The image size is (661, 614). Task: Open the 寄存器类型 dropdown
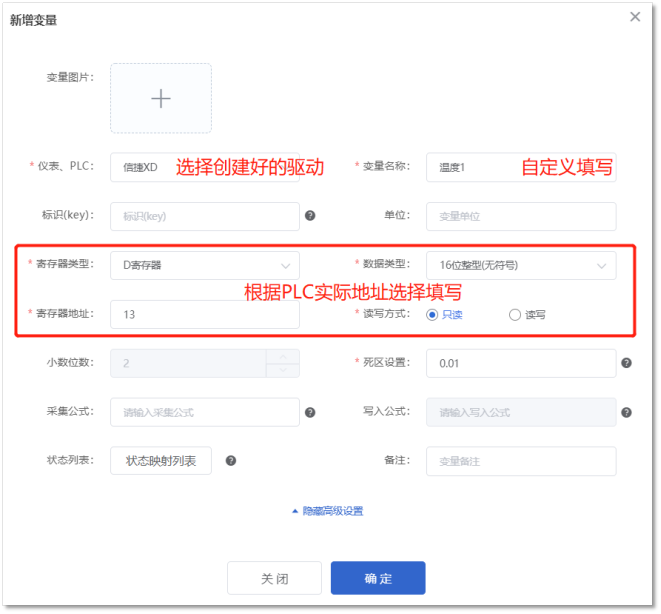(x=205, y=265)
